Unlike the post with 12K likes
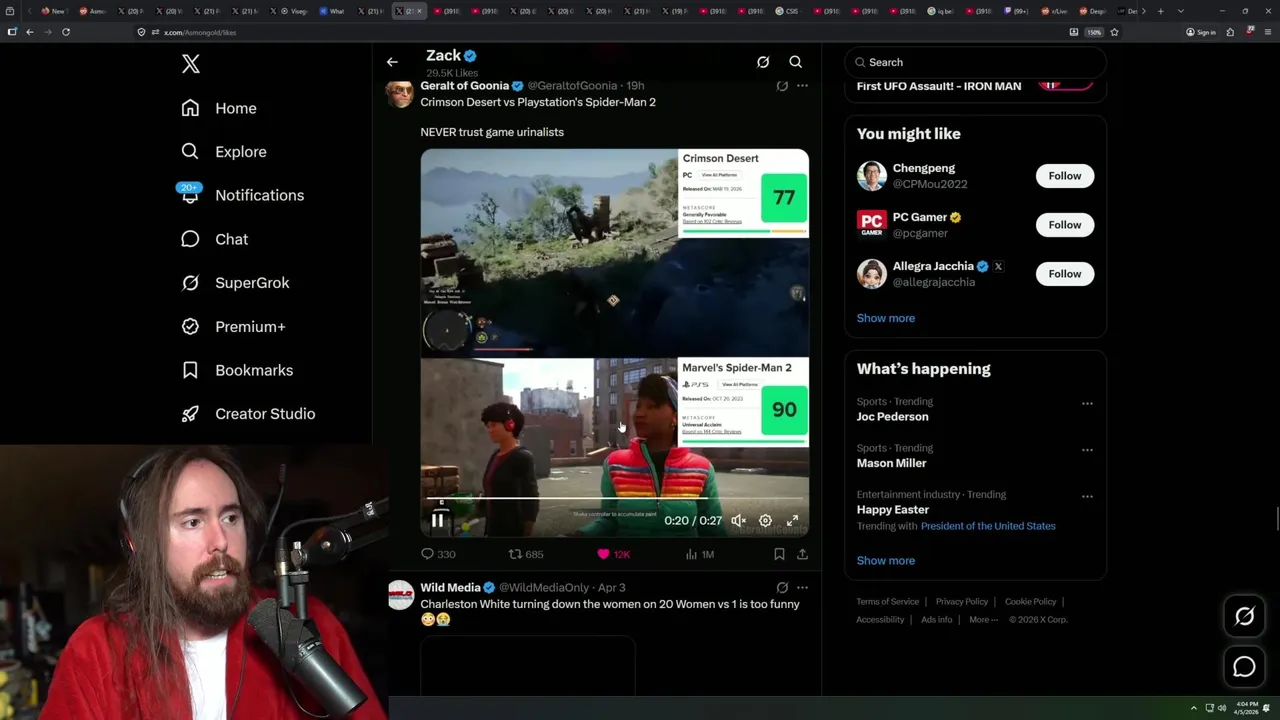 point(613,554)
